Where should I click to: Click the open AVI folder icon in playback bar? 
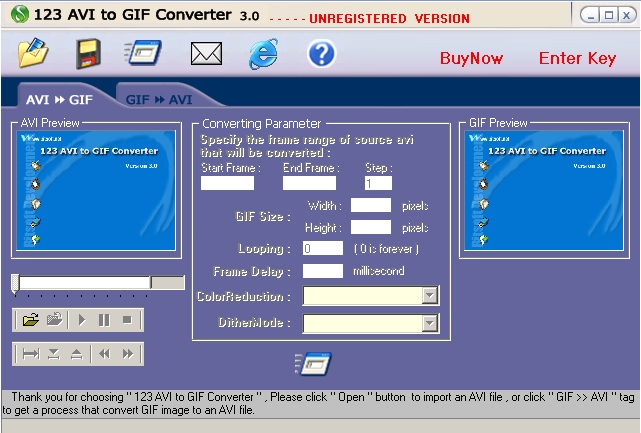[31, 319]
